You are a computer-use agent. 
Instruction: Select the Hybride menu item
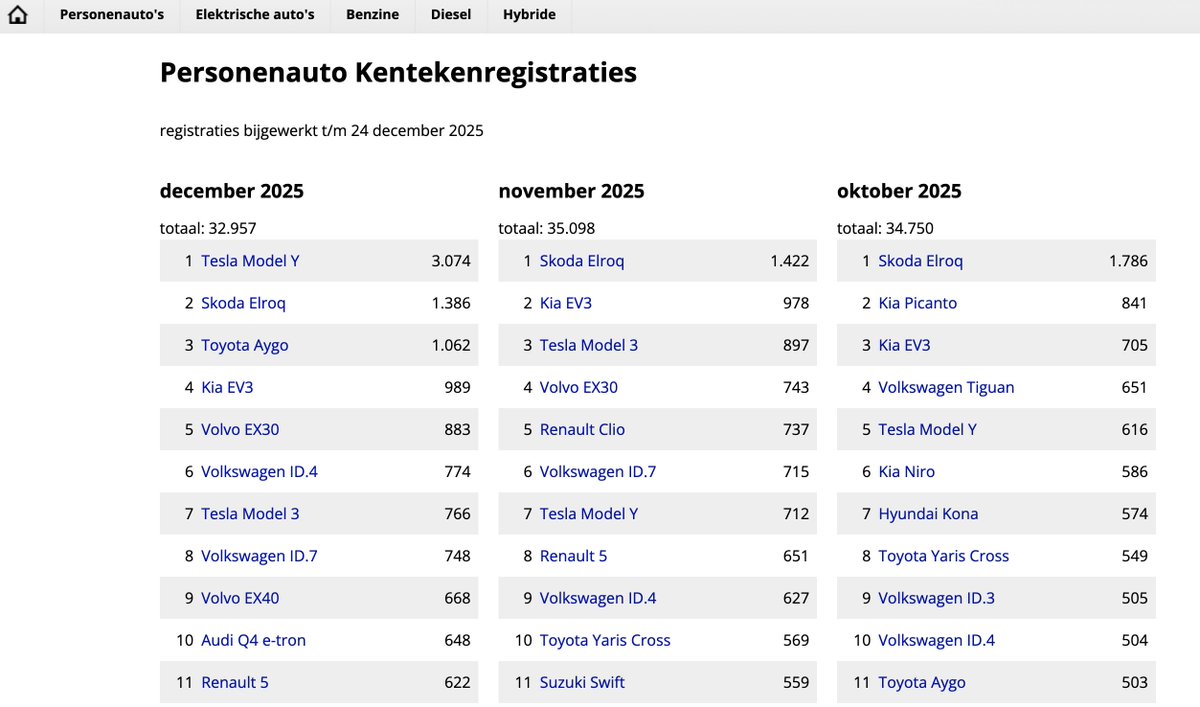click(x=529, y=15)
